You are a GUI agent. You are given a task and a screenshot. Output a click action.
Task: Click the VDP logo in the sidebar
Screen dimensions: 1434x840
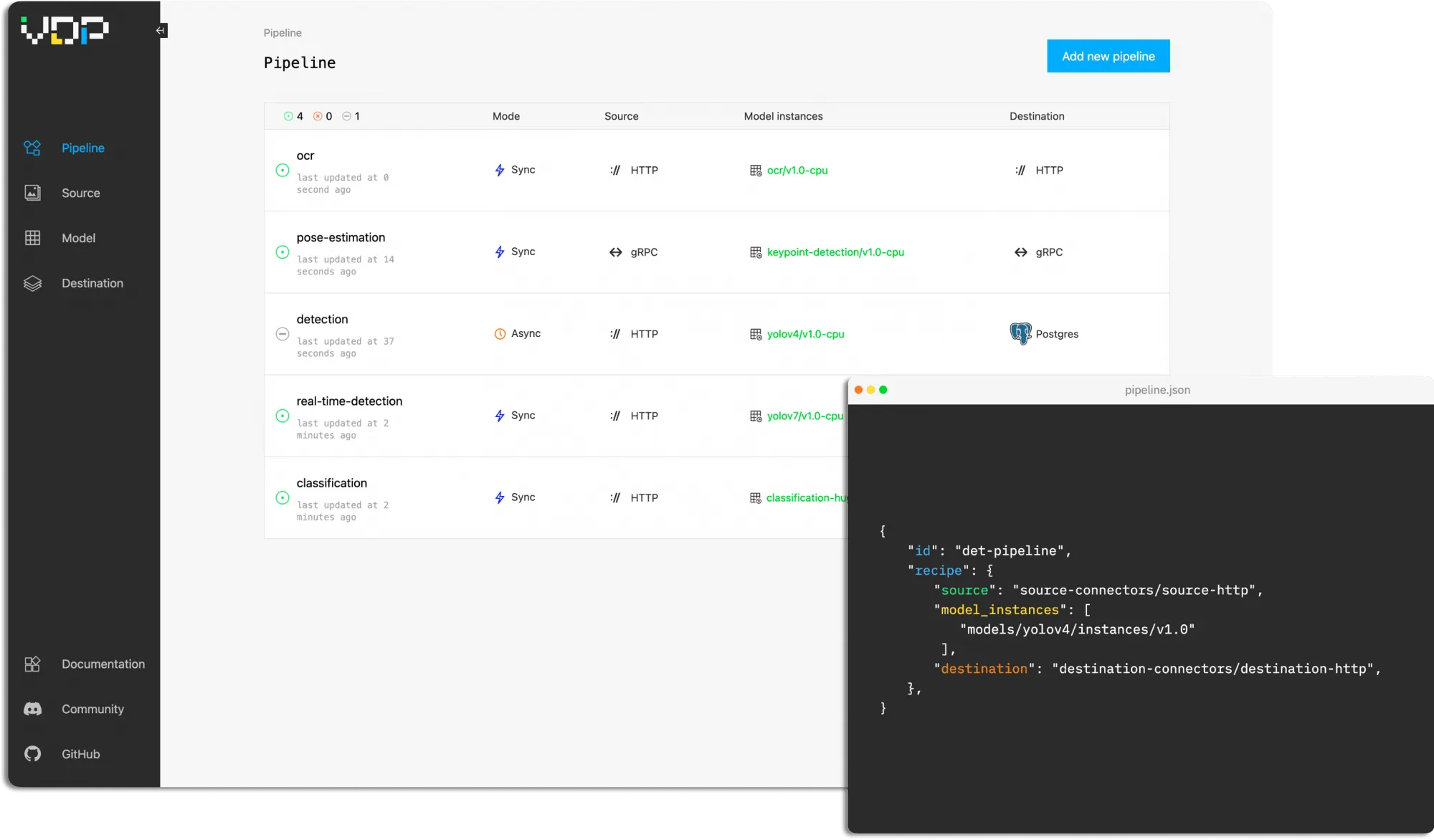point(65,30)
